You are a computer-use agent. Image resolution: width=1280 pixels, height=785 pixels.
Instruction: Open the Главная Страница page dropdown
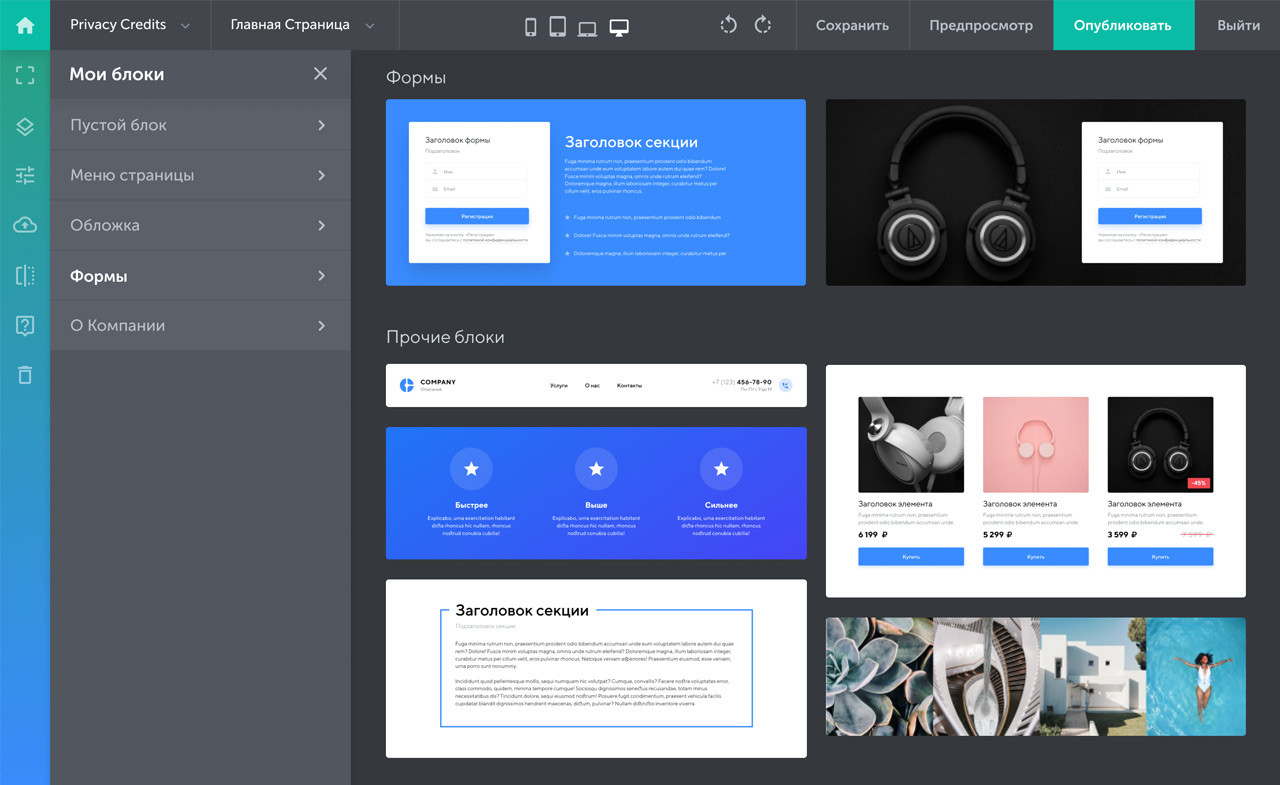[x=303, y=25]
